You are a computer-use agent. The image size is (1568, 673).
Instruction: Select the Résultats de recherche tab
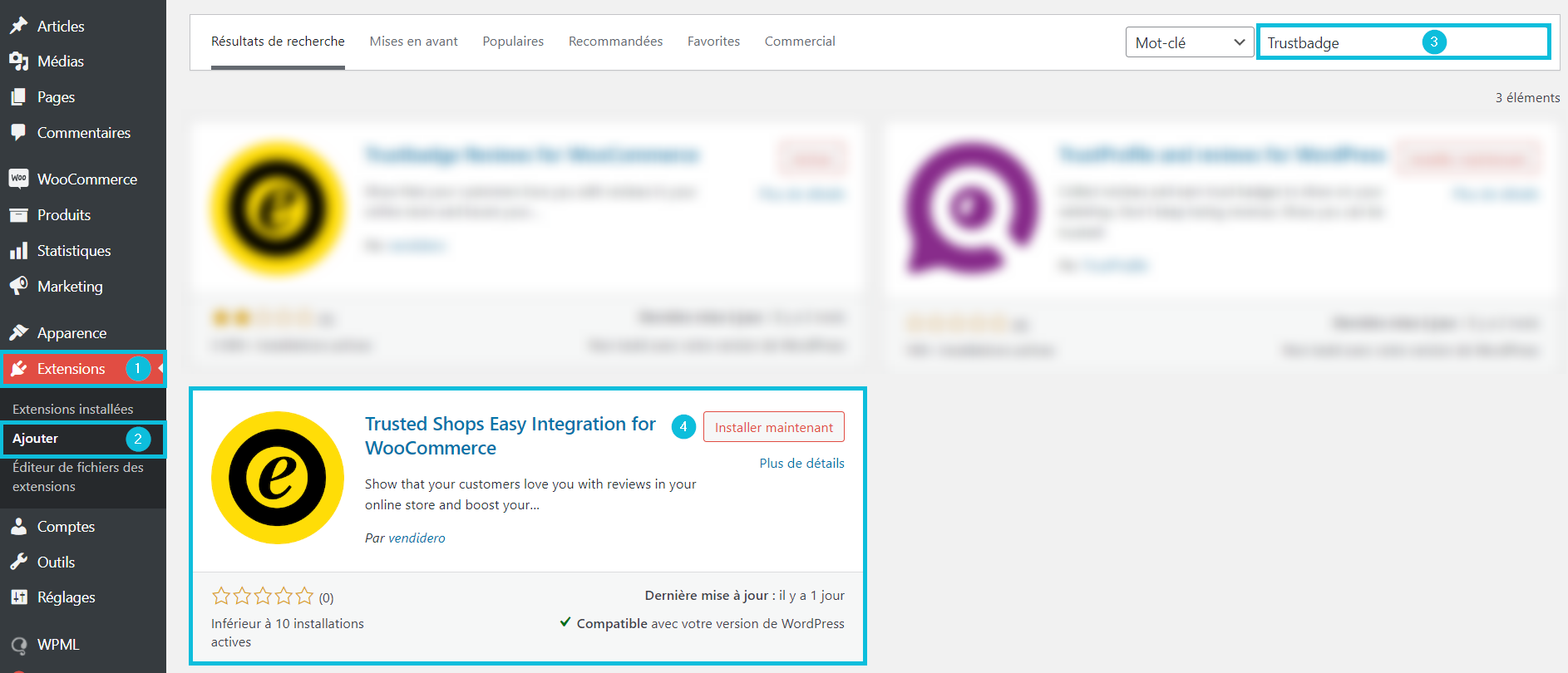[278, 42]
